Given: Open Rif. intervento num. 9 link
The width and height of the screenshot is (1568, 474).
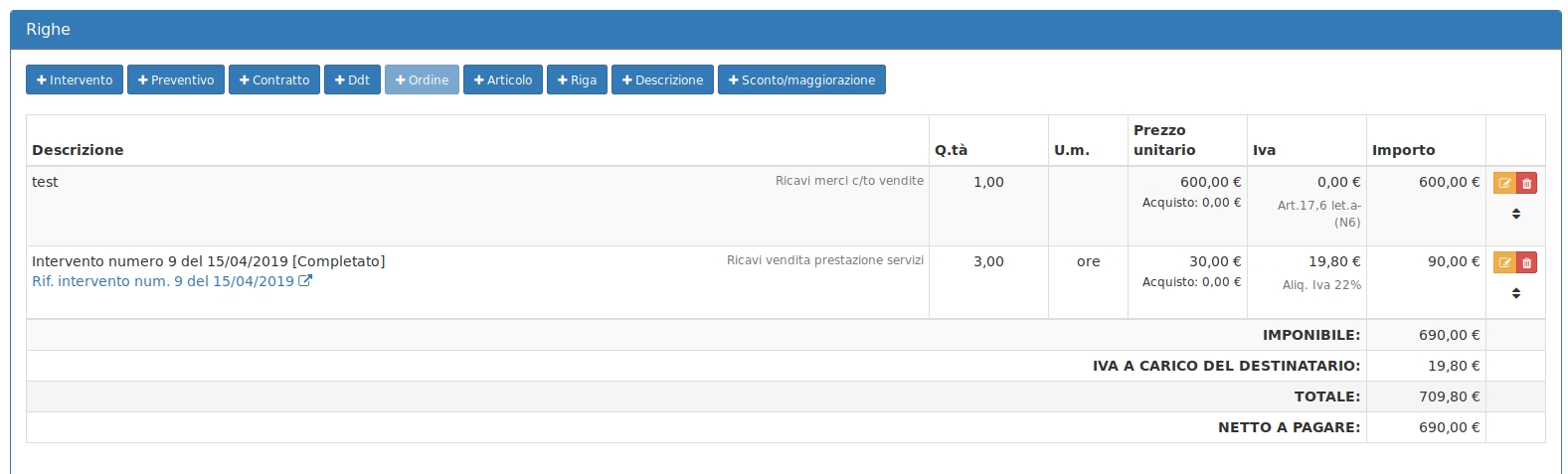Looking at the screenshot, I should [163, 281].
